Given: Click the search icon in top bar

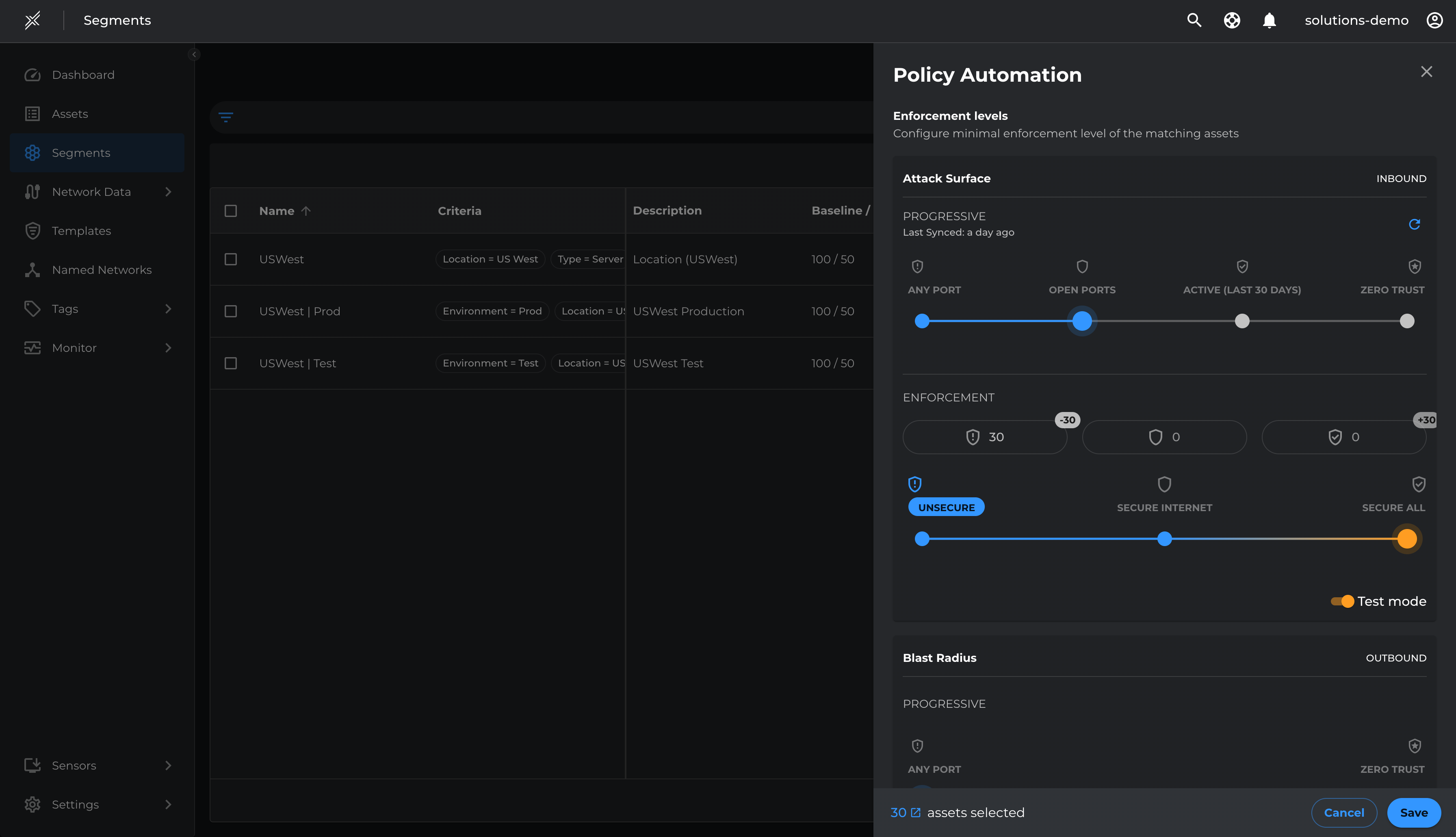Looking at the screenshot, I should click(x=1194, y=20).
